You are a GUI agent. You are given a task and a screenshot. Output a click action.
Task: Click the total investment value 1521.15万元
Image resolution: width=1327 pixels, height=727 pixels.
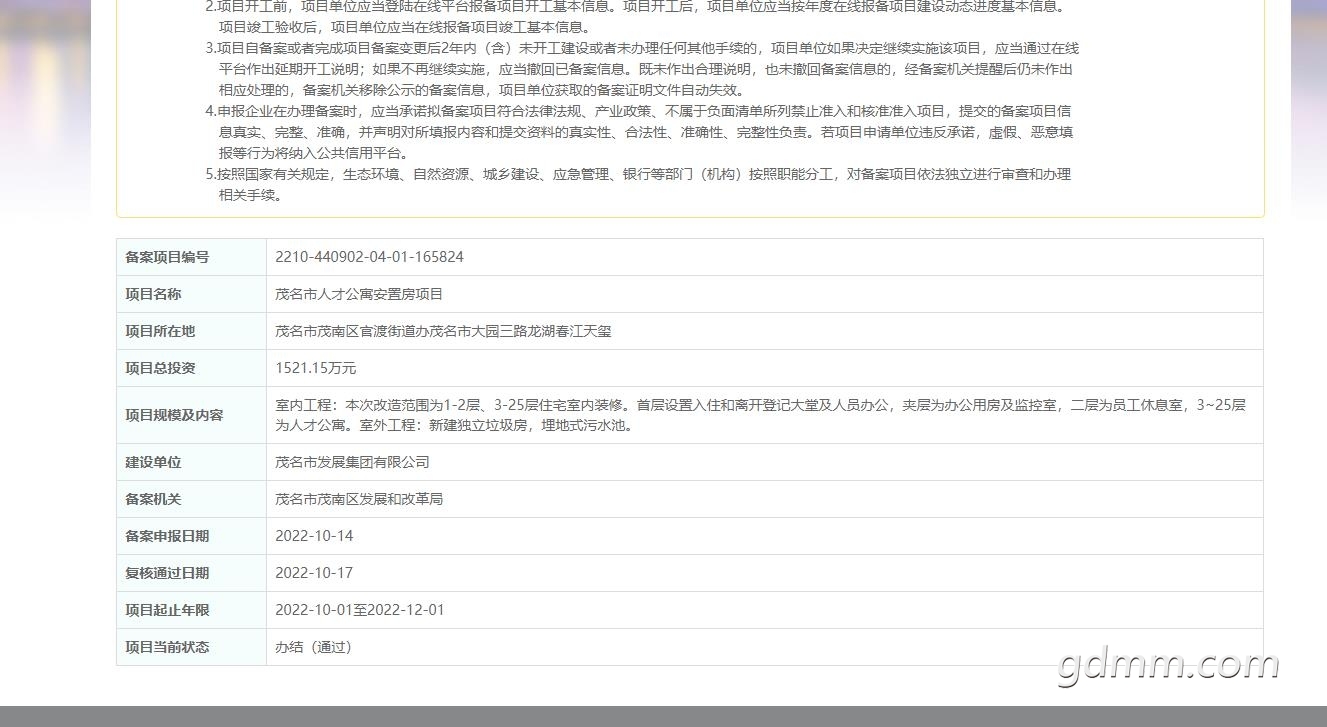pyautogui.click(x=315, y=368)
